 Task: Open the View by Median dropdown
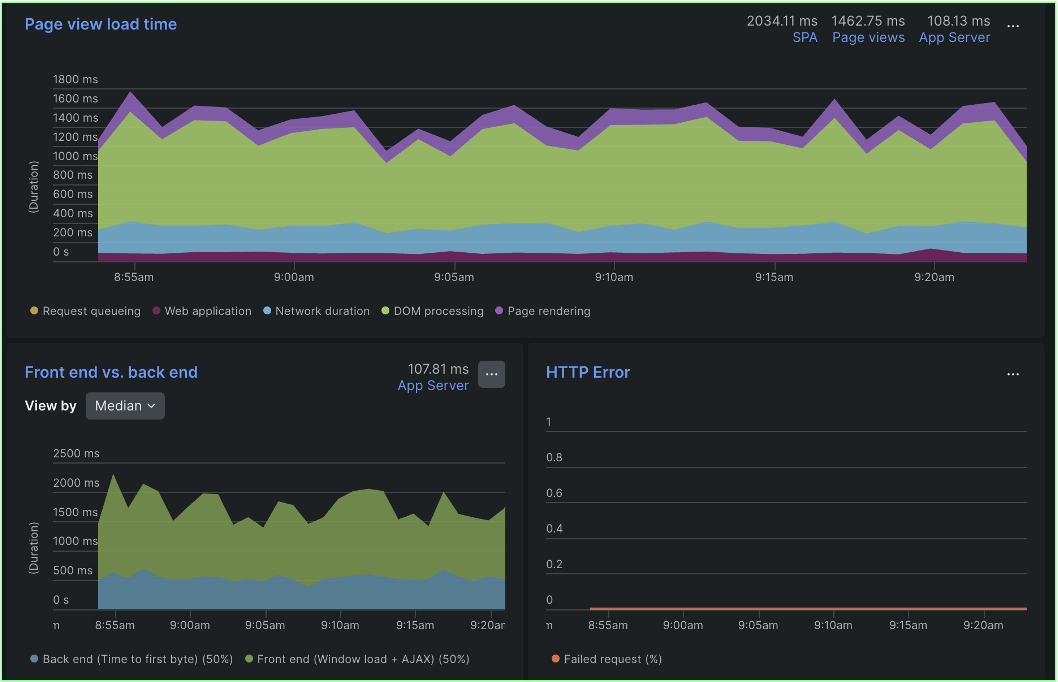125,406
